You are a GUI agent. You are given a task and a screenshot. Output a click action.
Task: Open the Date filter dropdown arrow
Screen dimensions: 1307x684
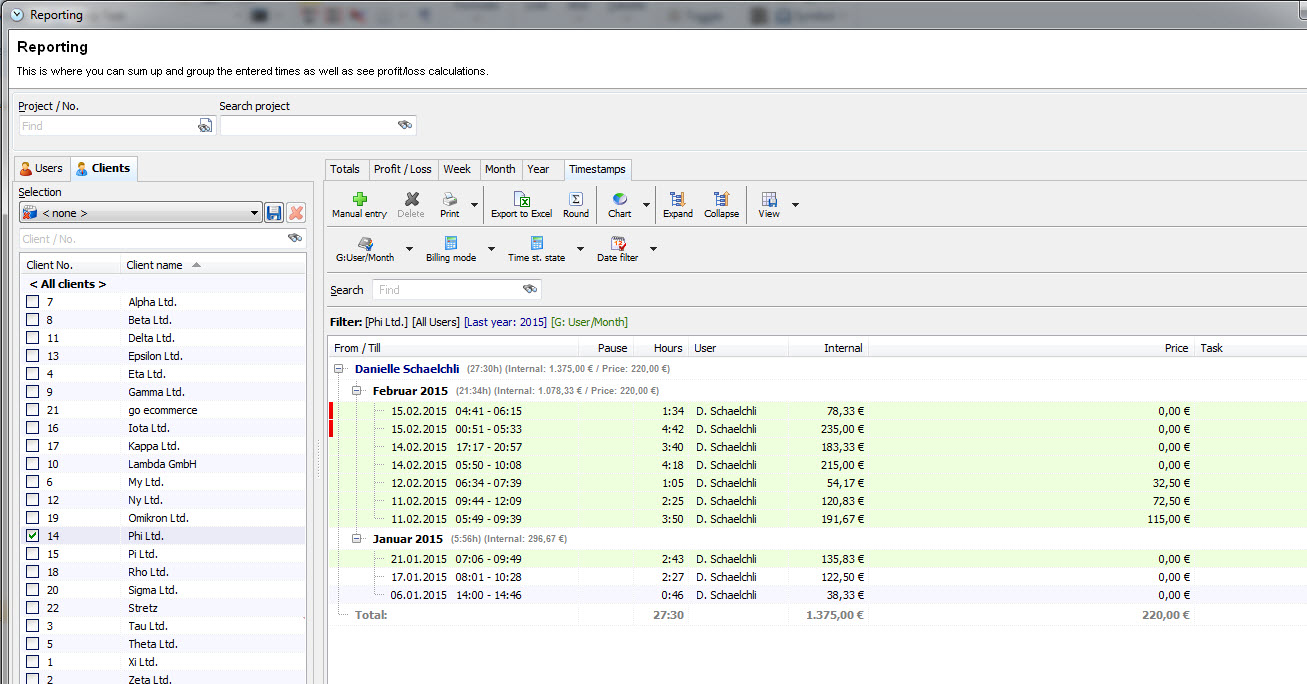pos(653,249)
